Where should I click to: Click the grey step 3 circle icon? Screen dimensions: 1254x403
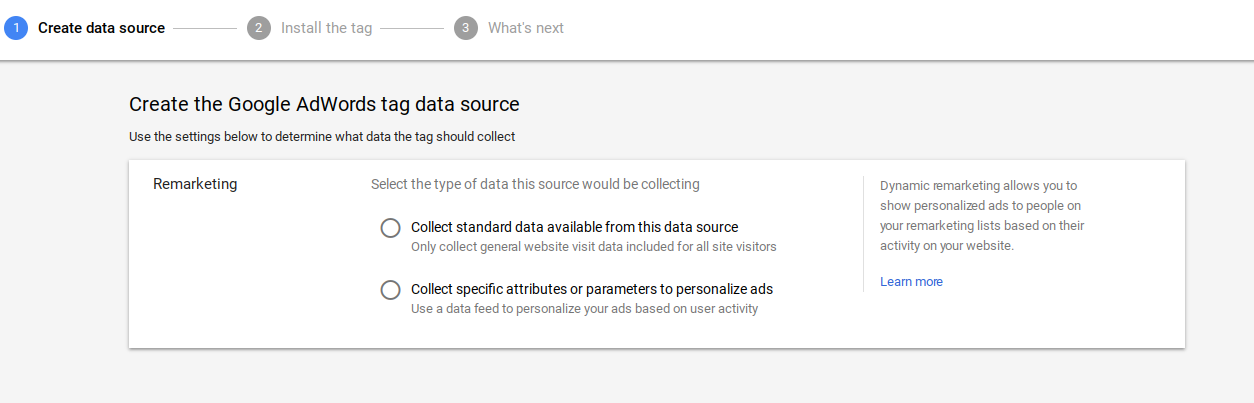[x=466, y=28]
